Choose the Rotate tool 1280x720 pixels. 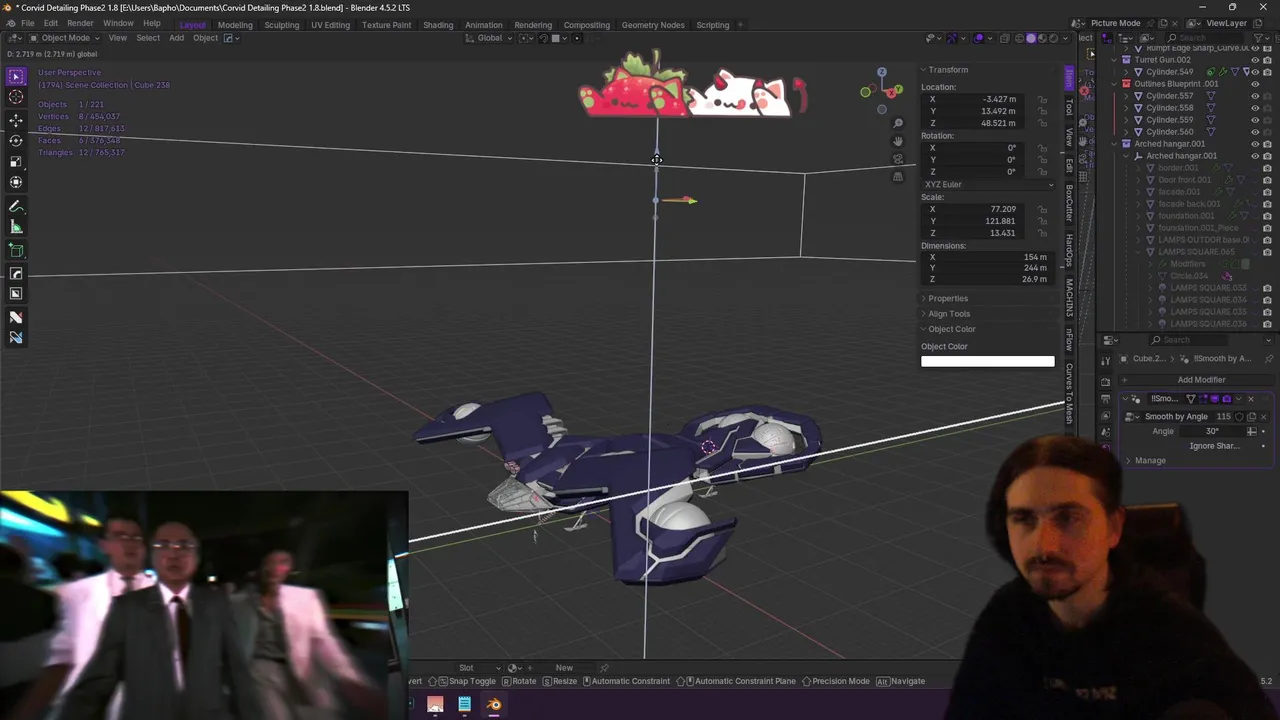pyautogui.click(x=16, y=141)
